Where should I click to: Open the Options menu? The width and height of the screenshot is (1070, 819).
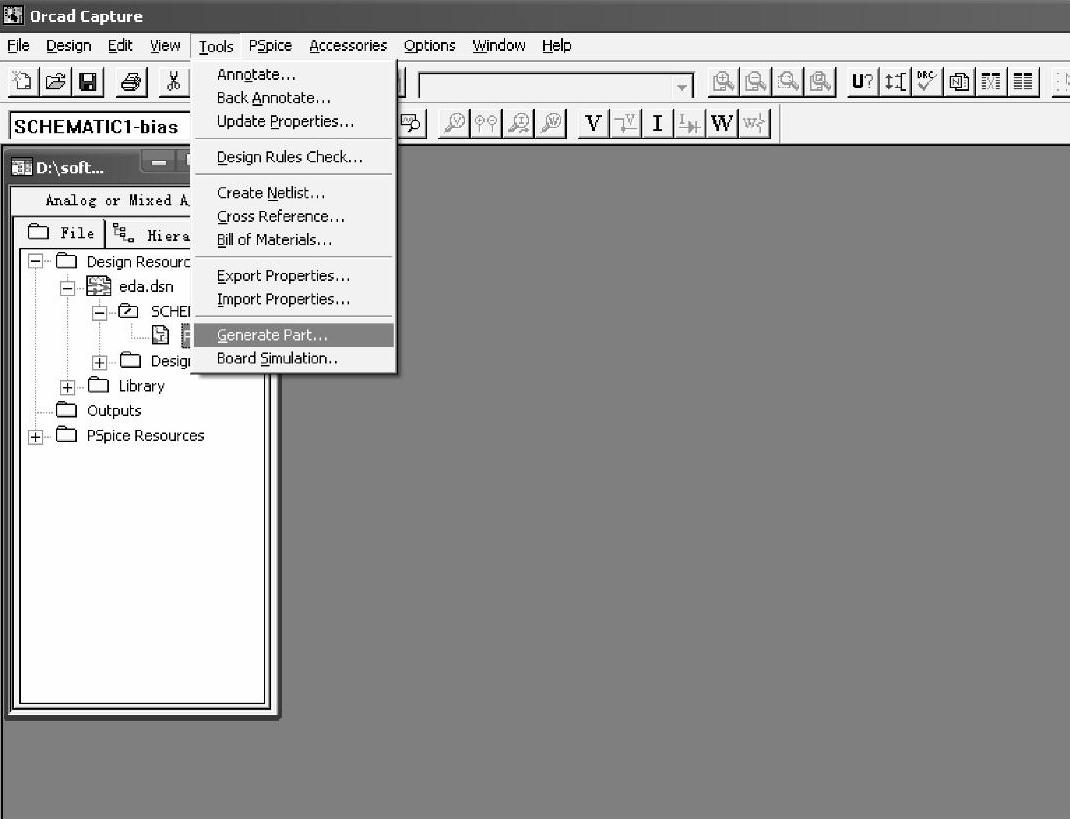[x=429, y=46]
